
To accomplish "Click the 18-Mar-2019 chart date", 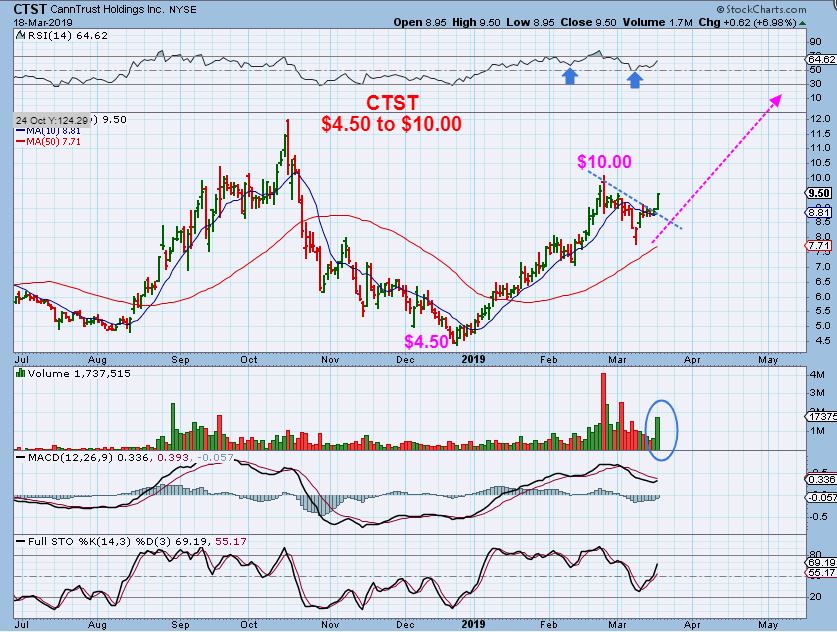I will (43, 22).
